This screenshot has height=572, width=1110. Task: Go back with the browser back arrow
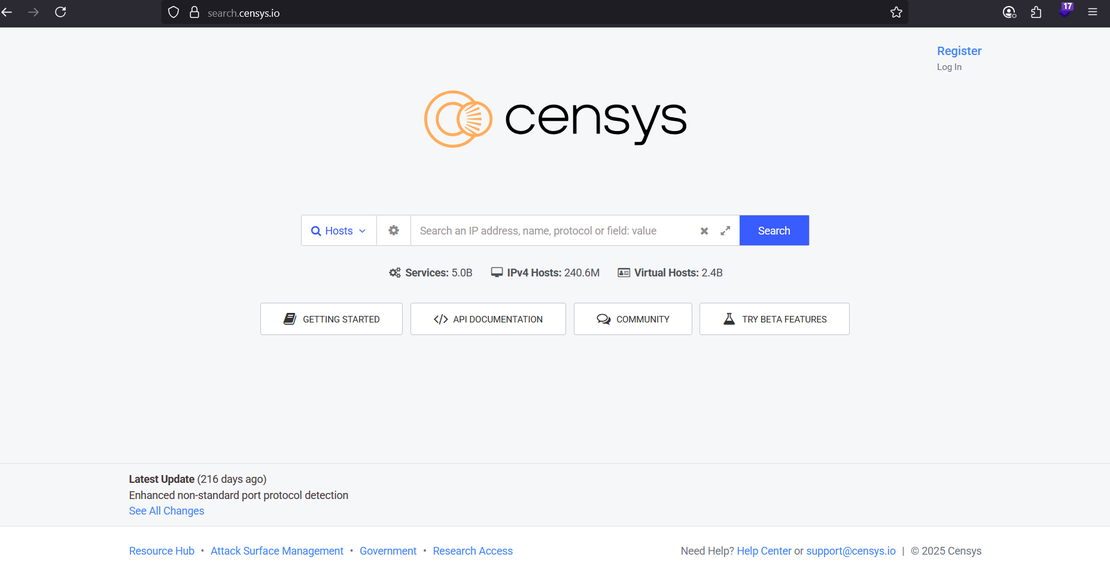pos(6,12)
